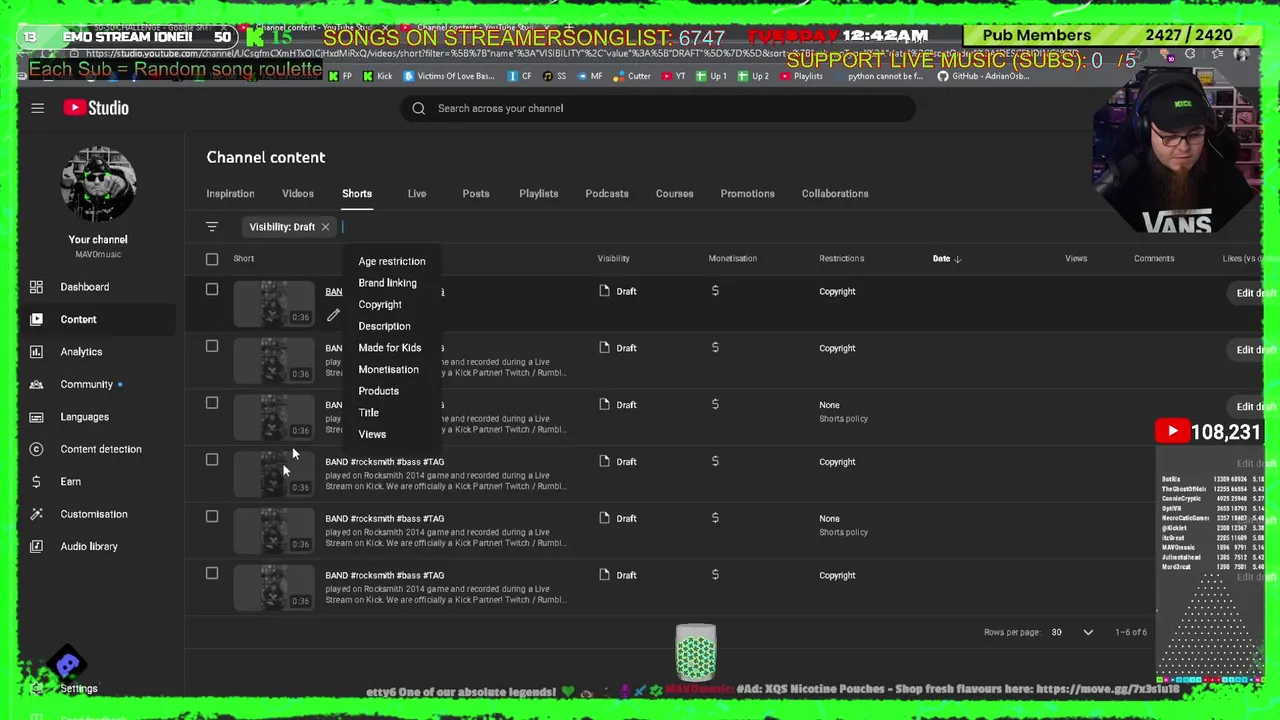Open the Up 1 bookmark
This screenshot has width=1280, height=720.
tap(710, 76)
